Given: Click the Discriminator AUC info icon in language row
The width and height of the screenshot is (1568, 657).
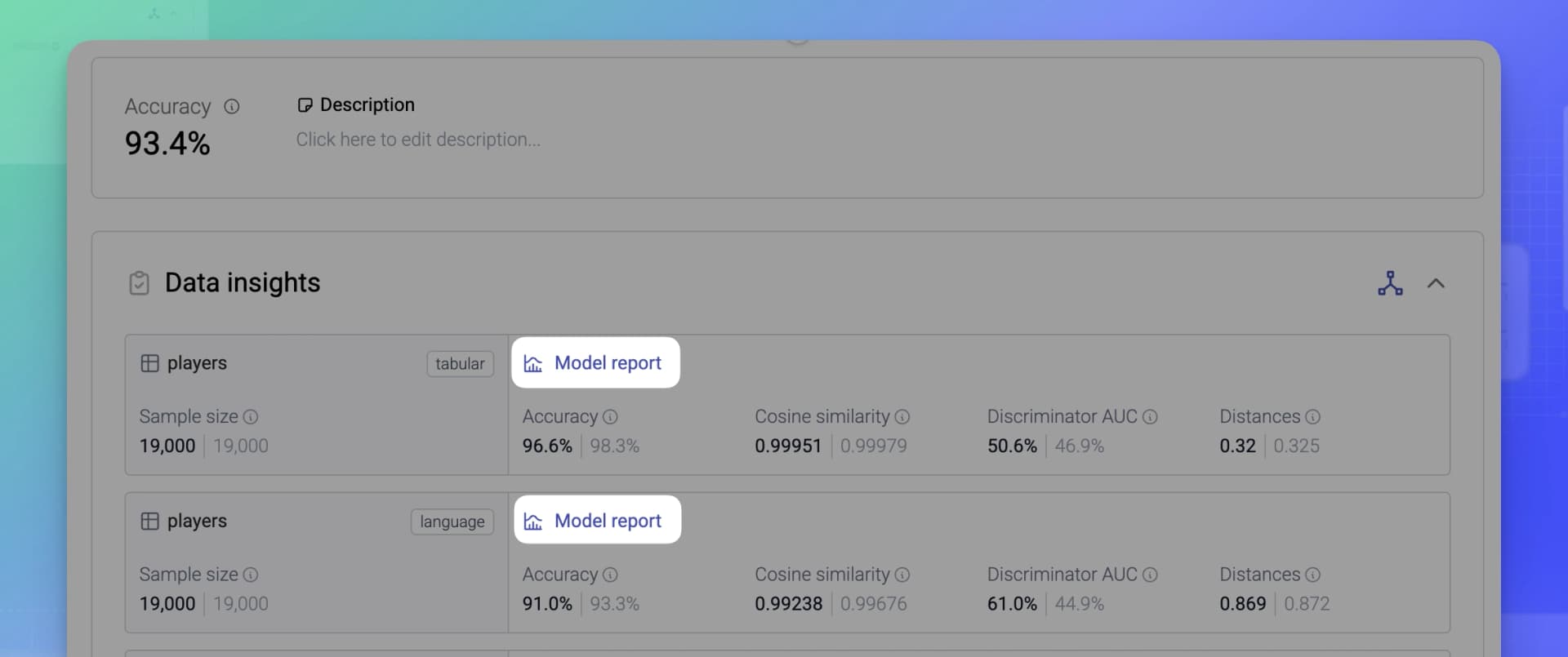Looking at the screenshot, I should coord(1151,575).
